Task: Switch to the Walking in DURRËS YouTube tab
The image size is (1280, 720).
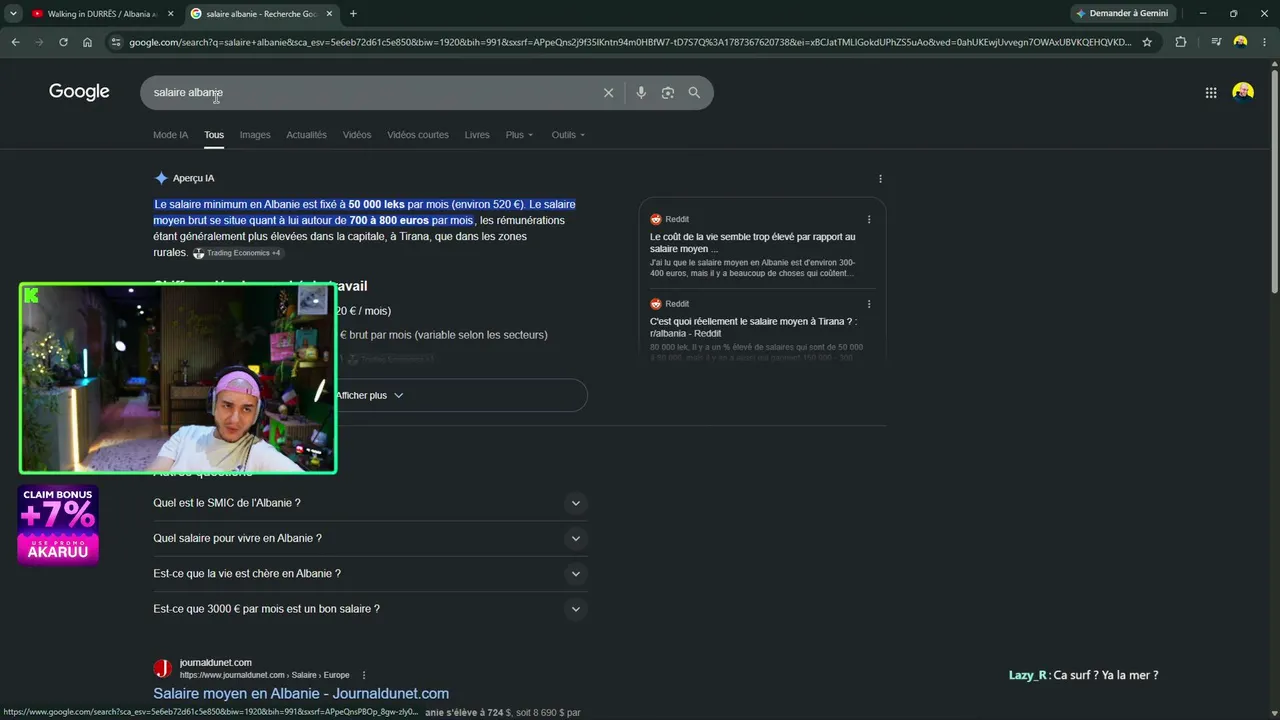Action: tap(102, 14)
